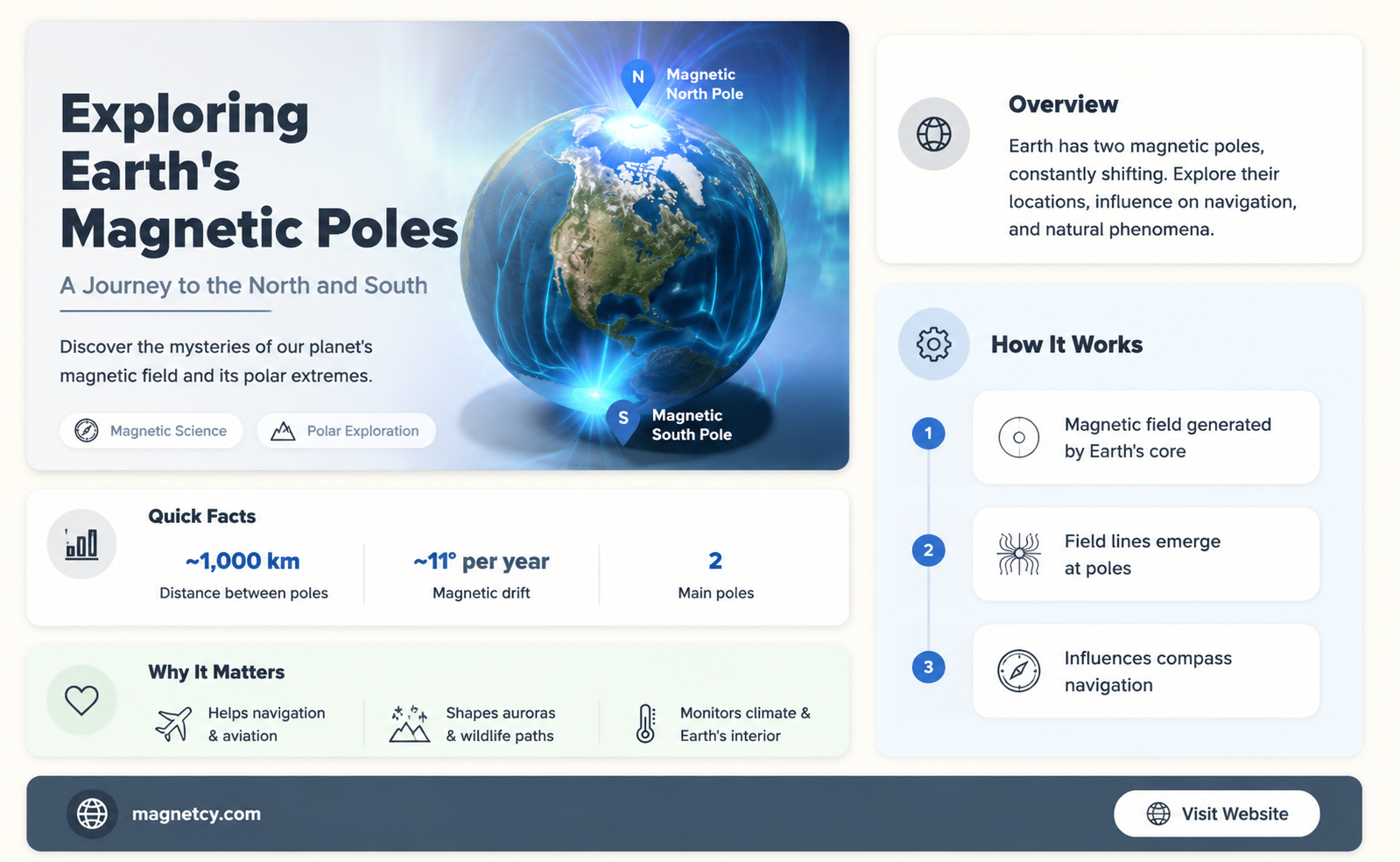Click the Why It Matters heading
The width and height of the screenshot is (1400, 862).
(x=216, y=672)
